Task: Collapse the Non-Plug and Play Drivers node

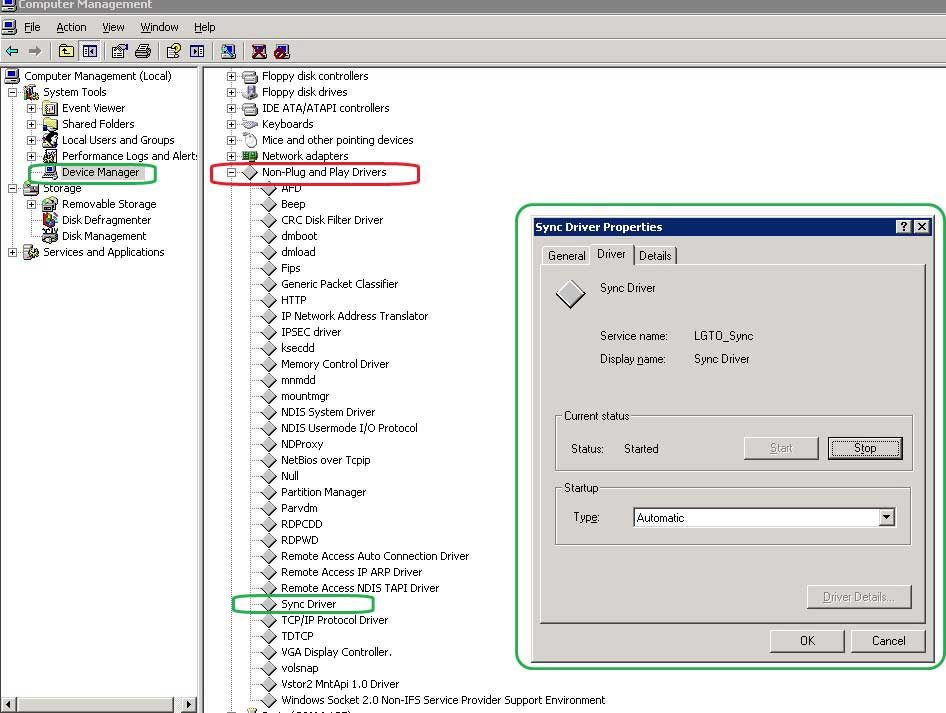Action: (x=231, y=173)
